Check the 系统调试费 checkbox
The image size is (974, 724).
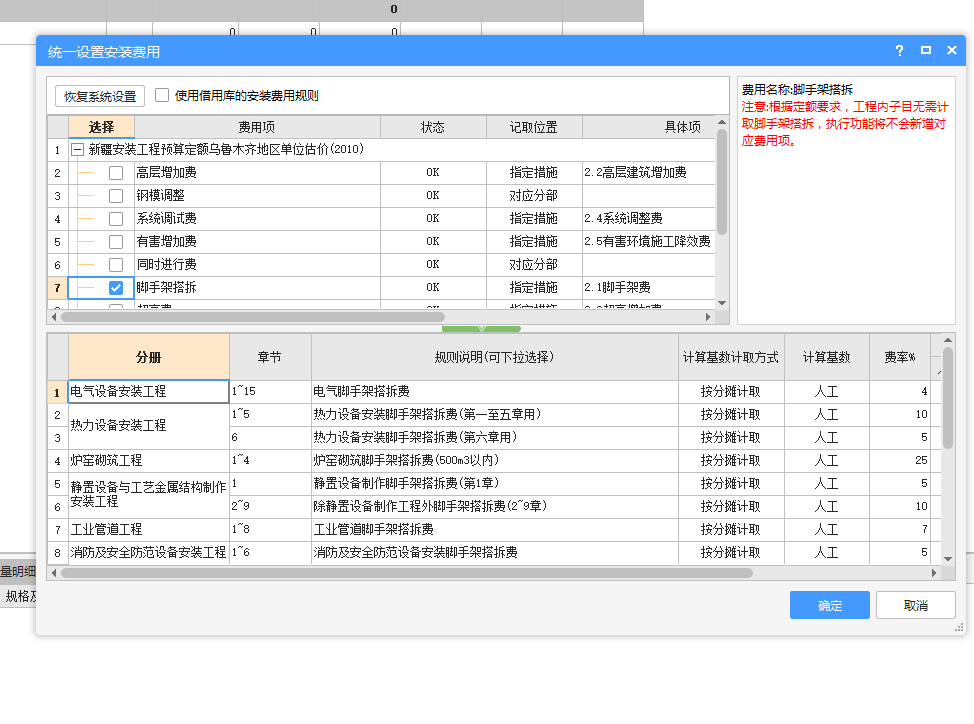pos(116,219)
